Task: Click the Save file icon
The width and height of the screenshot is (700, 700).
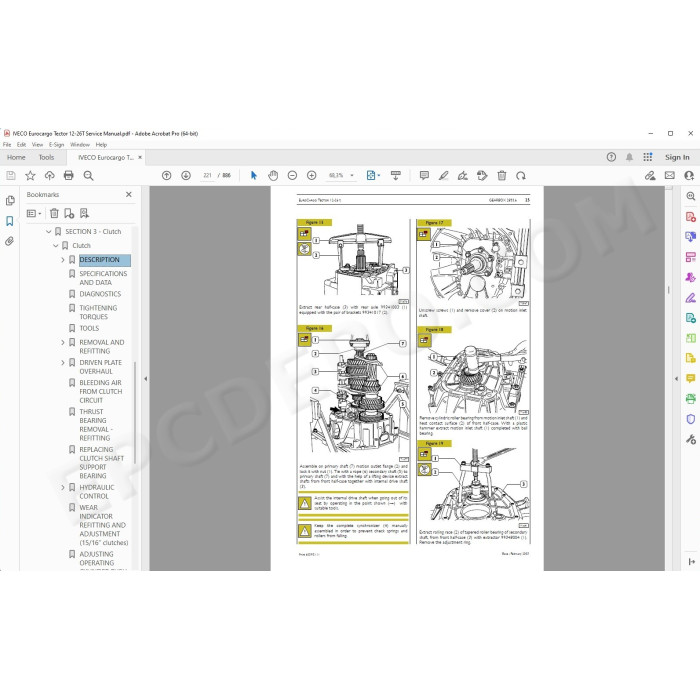Action: tap(11, 175)
